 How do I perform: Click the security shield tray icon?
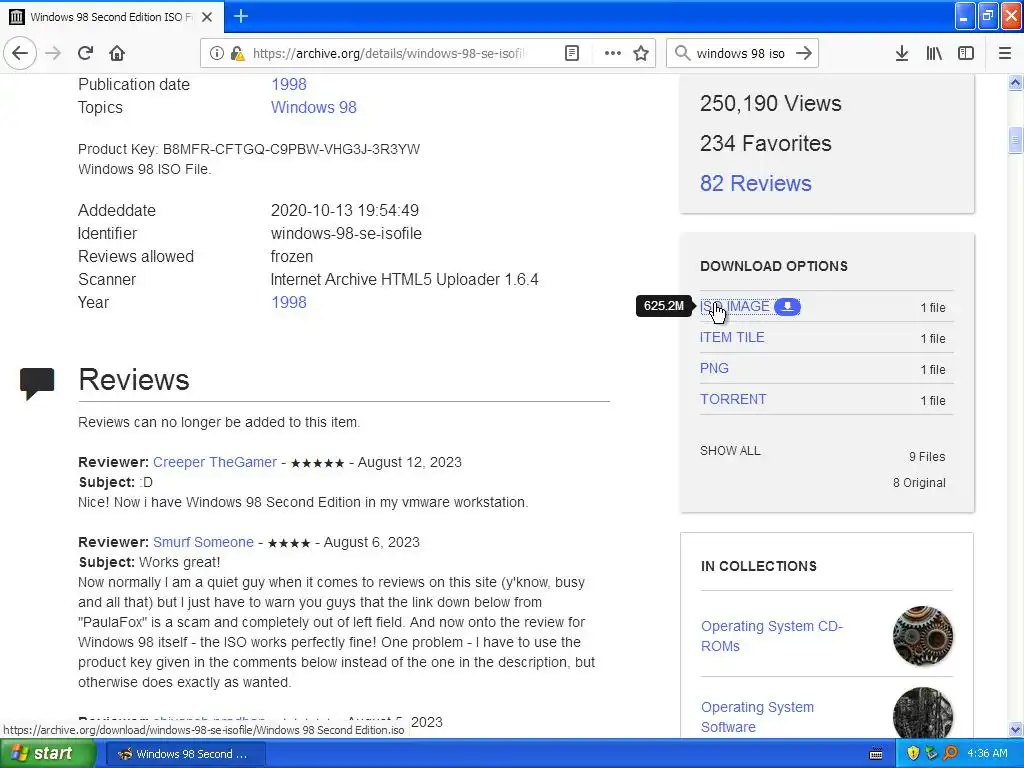coord(913,753)
